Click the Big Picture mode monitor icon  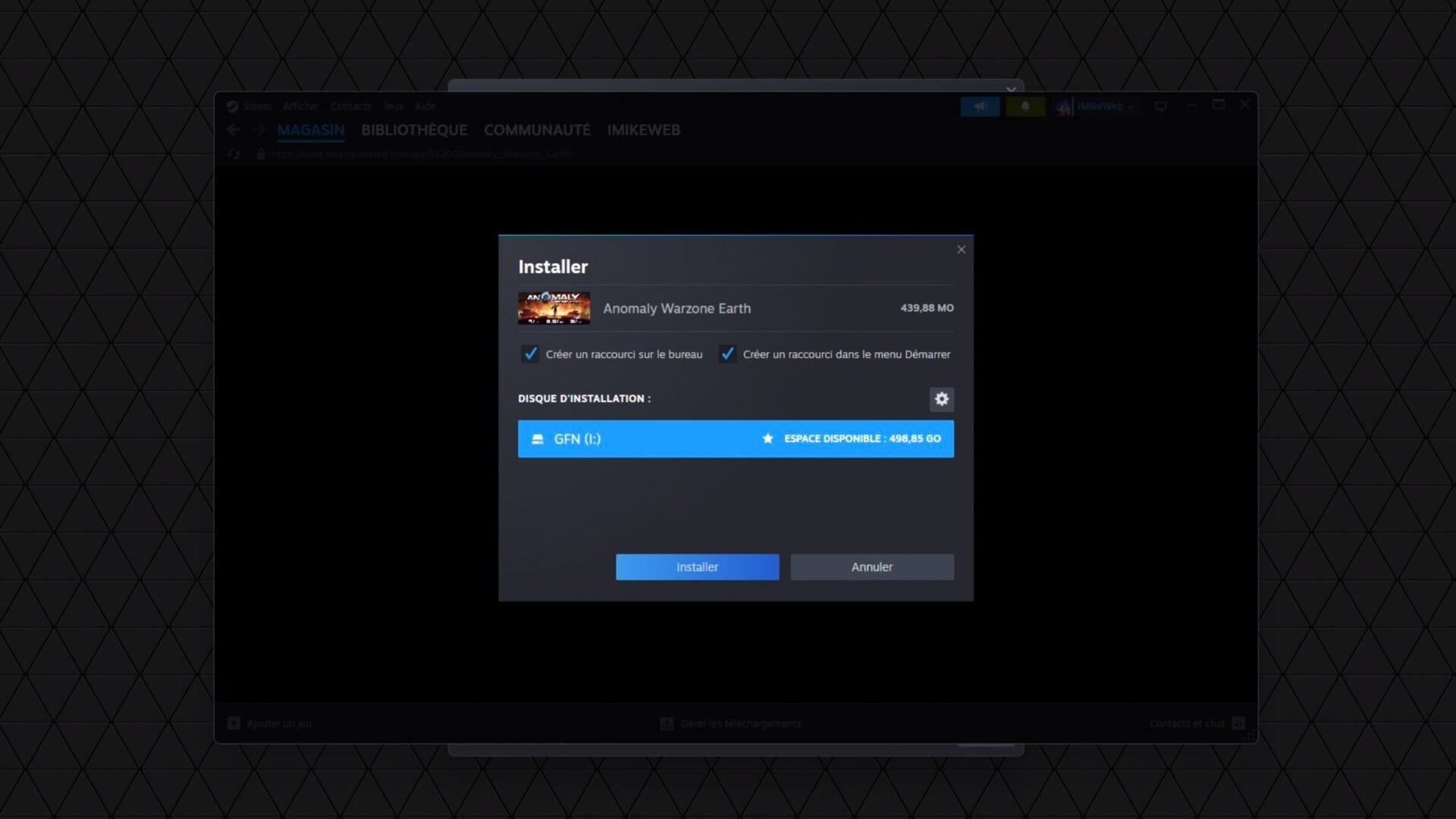1160,106
